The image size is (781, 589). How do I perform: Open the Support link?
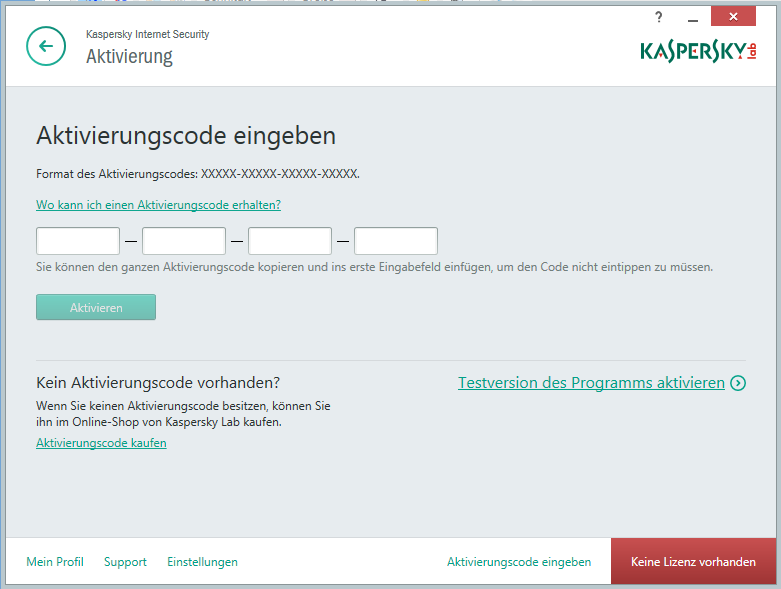(x=125, y=562)
